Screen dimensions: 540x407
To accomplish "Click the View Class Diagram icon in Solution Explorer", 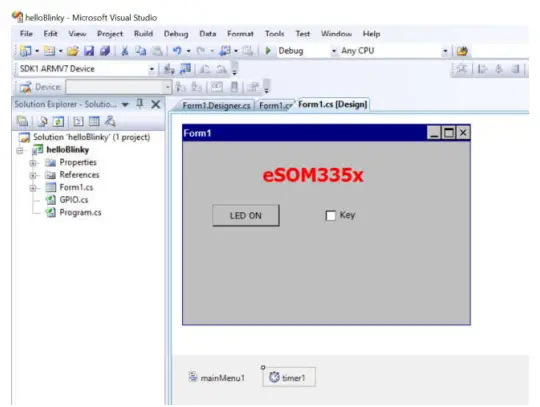I will tap(110, 121).
